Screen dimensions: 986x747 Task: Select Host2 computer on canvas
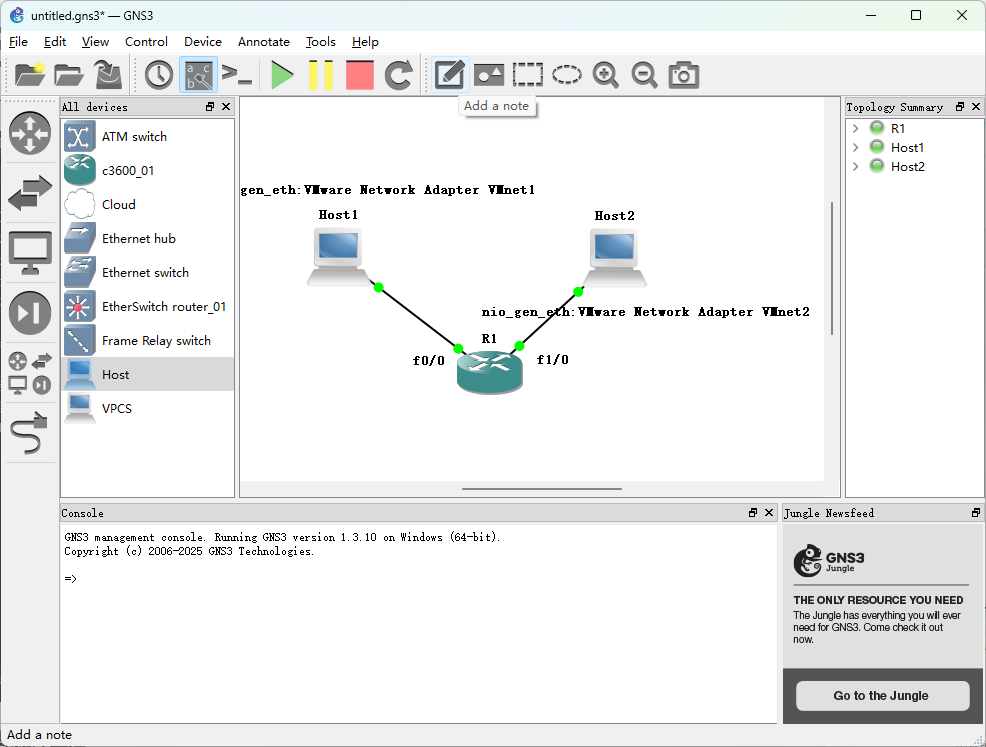614,258
